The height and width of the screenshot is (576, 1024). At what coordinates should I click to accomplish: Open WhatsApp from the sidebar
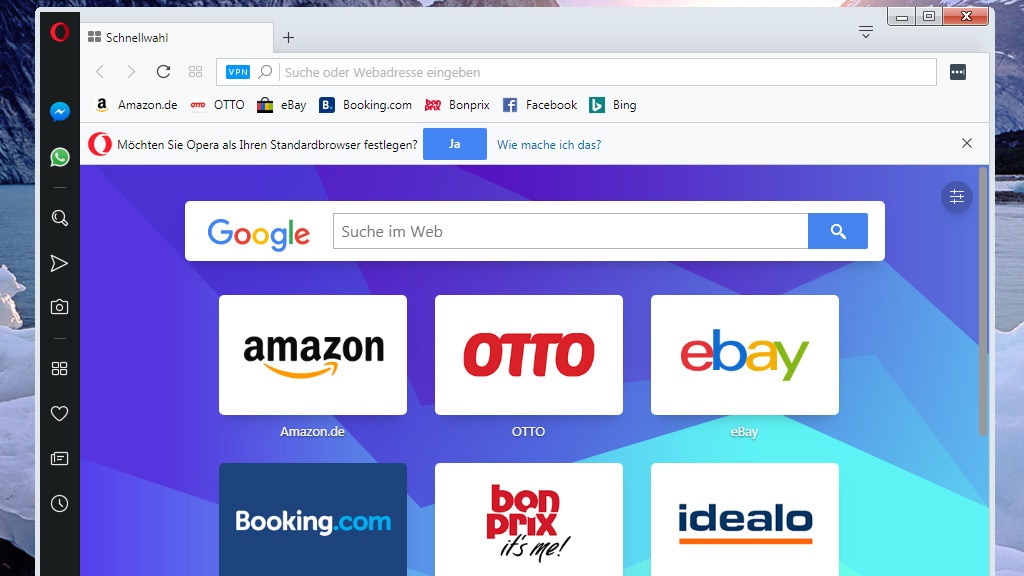(x=59, y=158)
